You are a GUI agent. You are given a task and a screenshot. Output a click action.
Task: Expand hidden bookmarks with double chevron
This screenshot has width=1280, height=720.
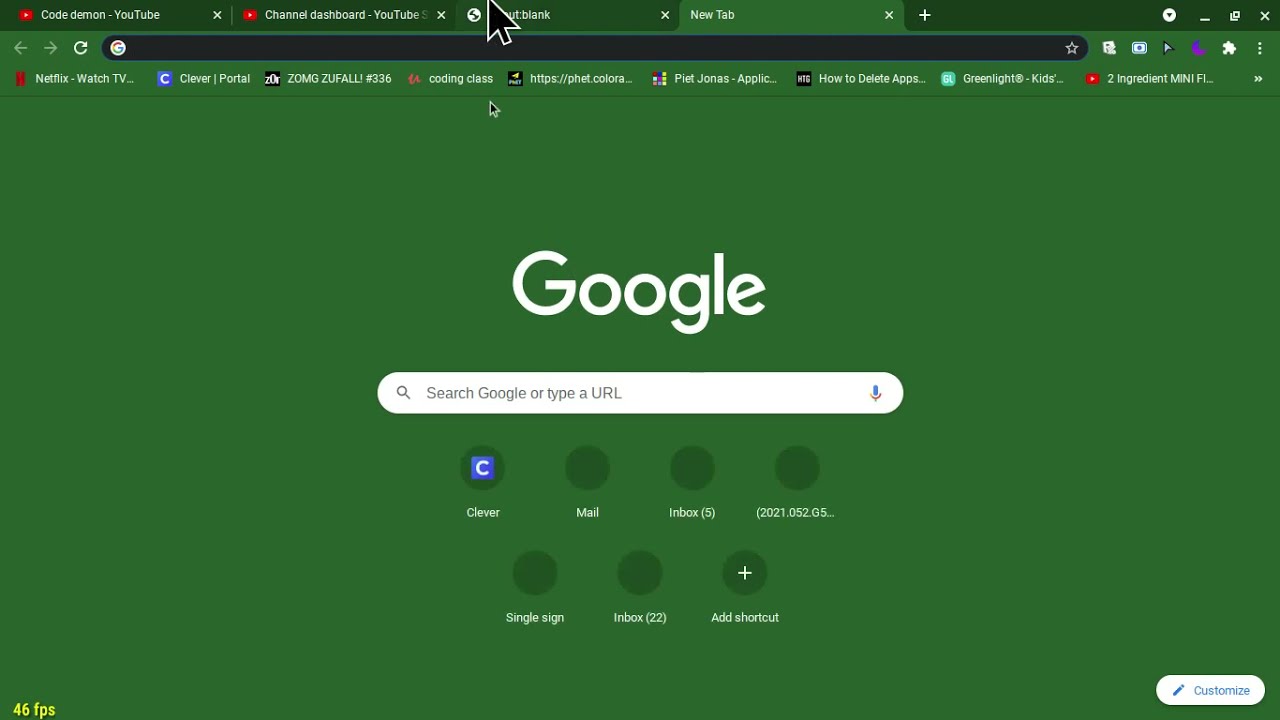pyautogui.click(x=1258, y=79)
